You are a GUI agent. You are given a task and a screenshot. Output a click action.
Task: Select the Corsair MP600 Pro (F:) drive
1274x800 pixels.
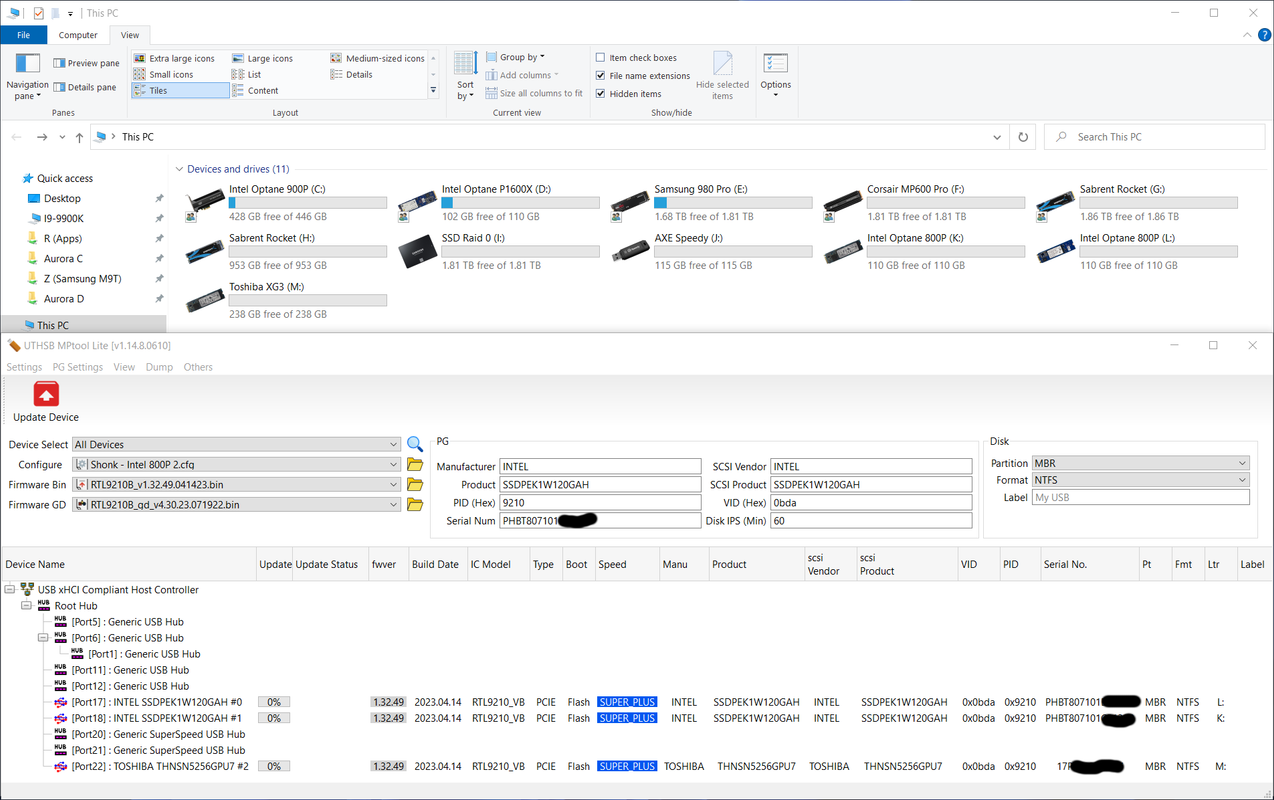tap(923, 203)
